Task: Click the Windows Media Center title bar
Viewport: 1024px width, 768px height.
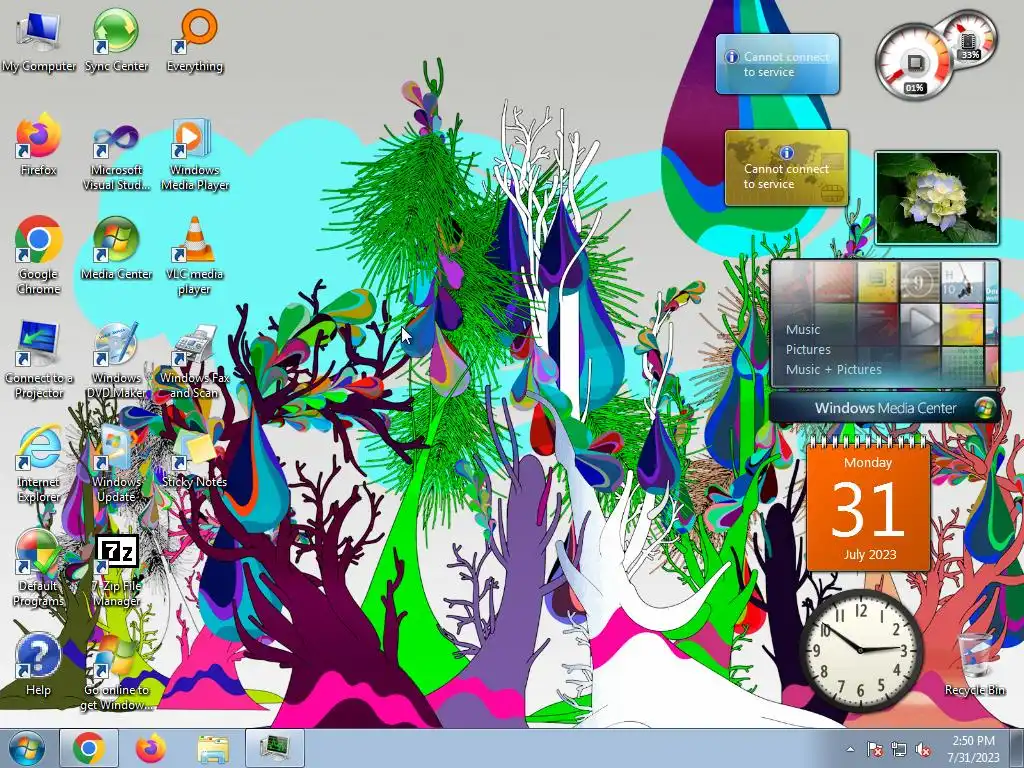Action: [x=885, y=408]
